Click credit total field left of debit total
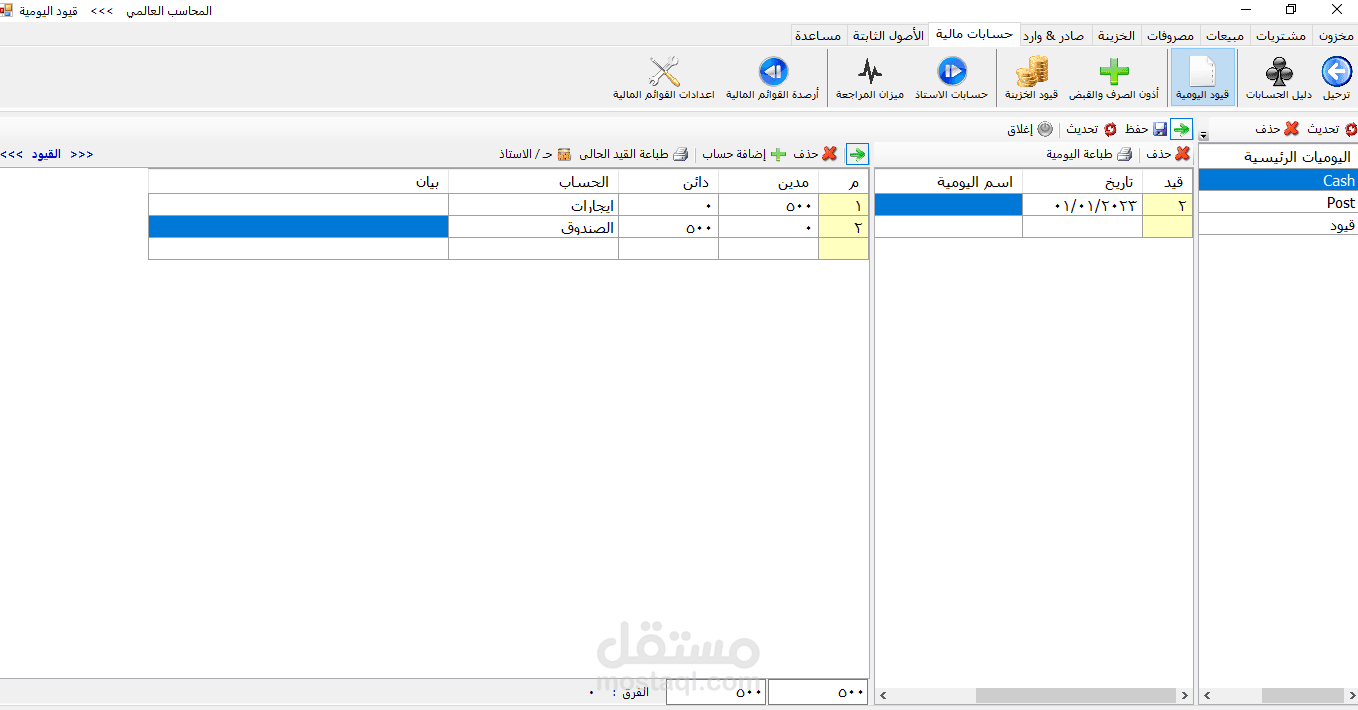Image resolution: width=1358 pixels, height=710 pixels. [x=716, y=692]
